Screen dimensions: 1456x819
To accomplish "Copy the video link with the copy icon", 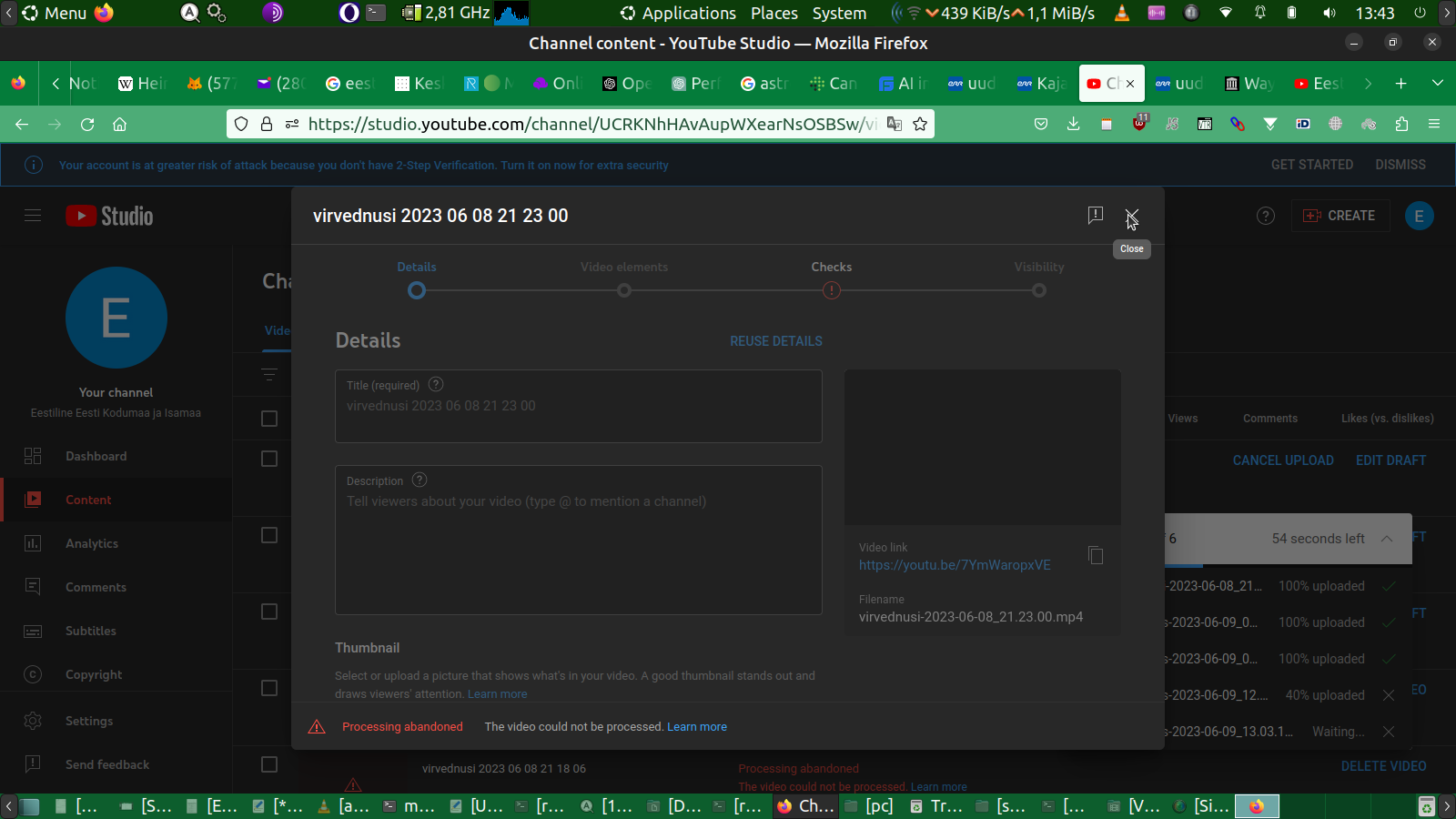I will click(1096, 555).
